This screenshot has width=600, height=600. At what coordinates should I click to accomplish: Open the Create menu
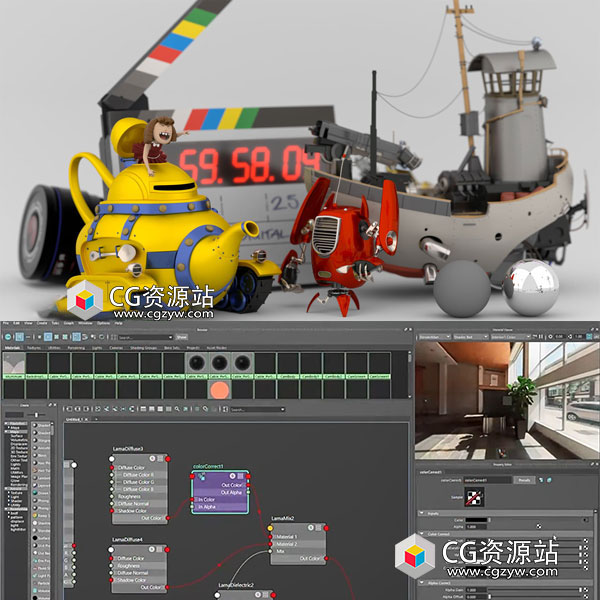42,323
